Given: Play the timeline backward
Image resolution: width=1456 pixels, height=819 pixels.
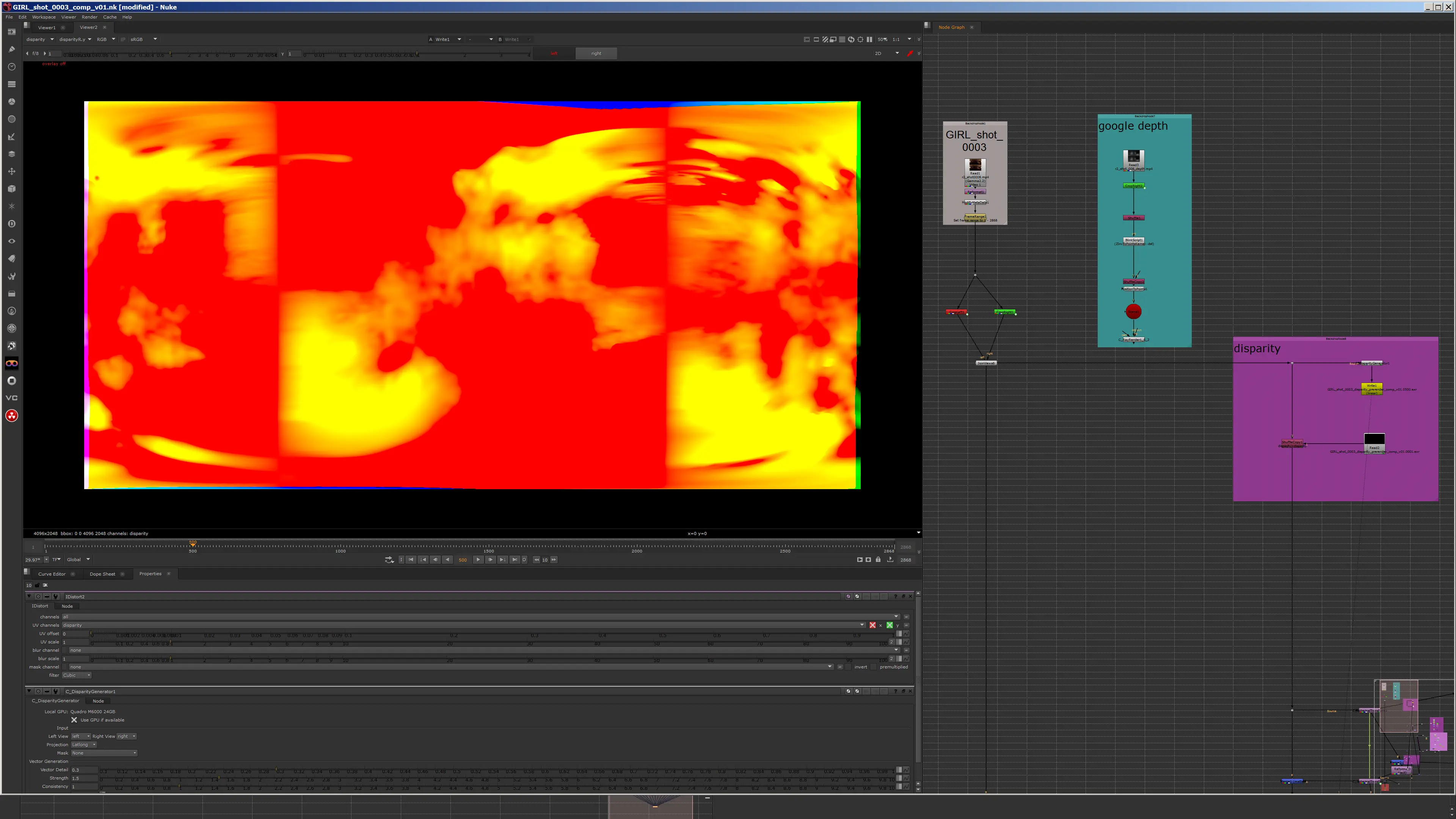Looking at the screenshot, I should point(448,560).
